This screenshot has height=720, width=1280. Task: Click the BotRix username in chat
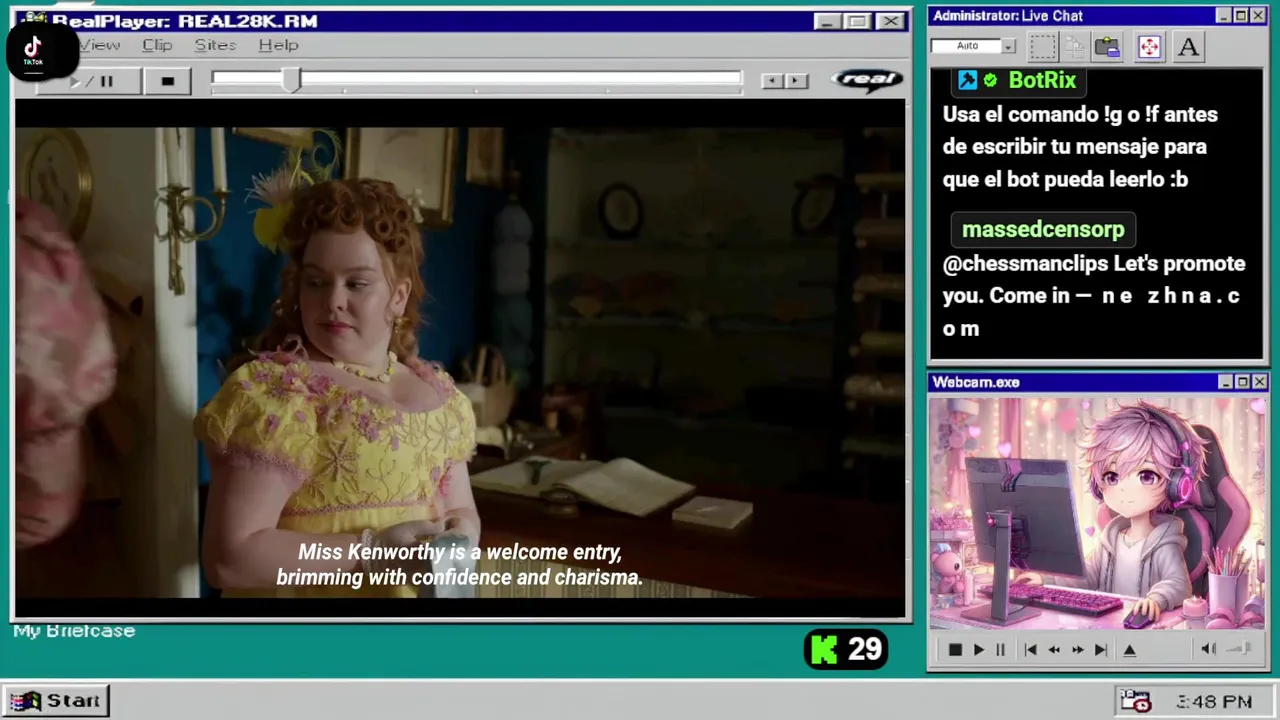click(x=1042, y=80)
